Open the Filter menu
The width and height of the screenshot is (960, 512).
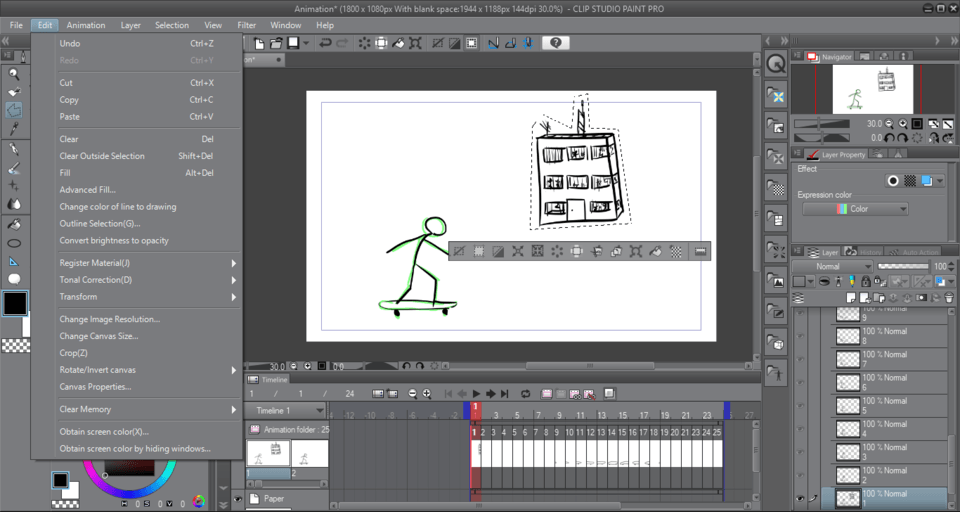point(246,25)
